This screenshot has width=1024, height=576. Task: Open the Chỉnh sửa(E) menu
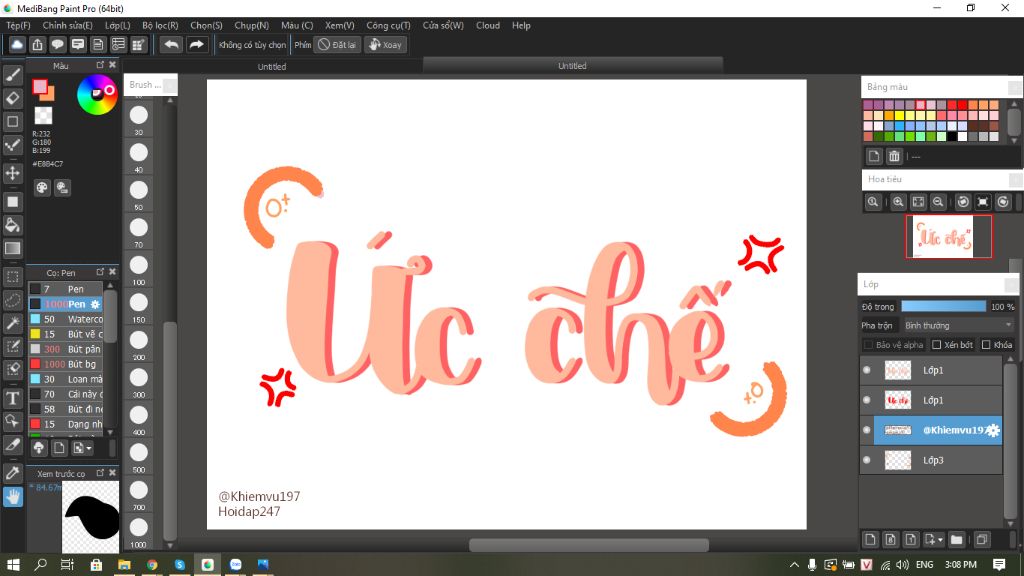(x=67, y=25)
